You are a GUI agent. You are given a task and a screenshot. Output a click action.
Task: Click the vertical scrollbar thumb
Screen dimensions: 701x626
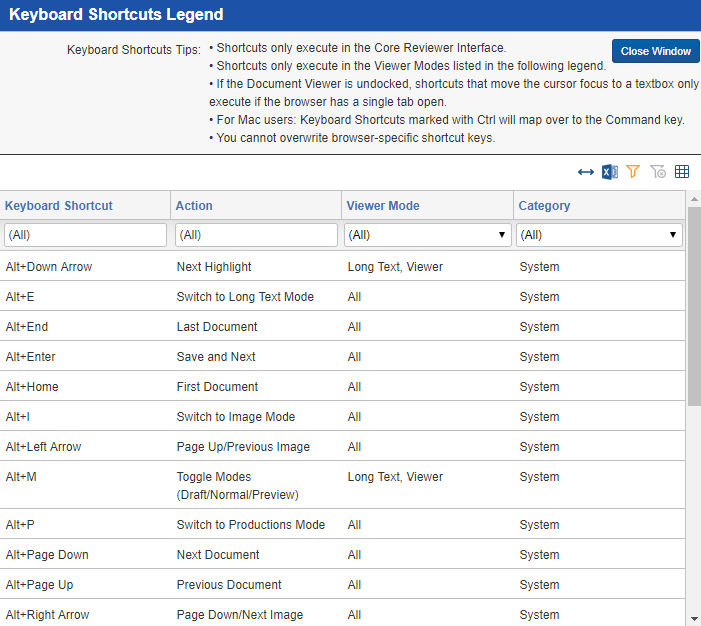[x=694, y=306]
